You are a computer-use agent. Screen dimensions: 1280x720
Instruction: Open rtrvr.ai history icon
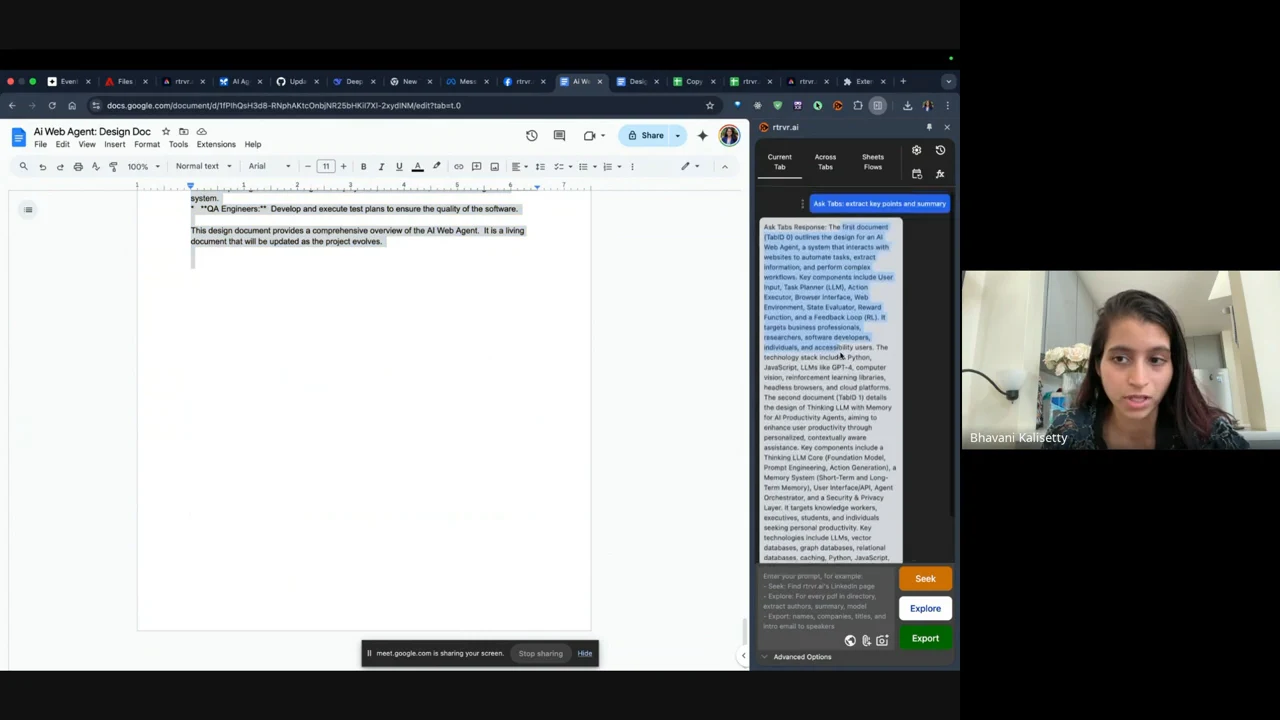point(940,150)
